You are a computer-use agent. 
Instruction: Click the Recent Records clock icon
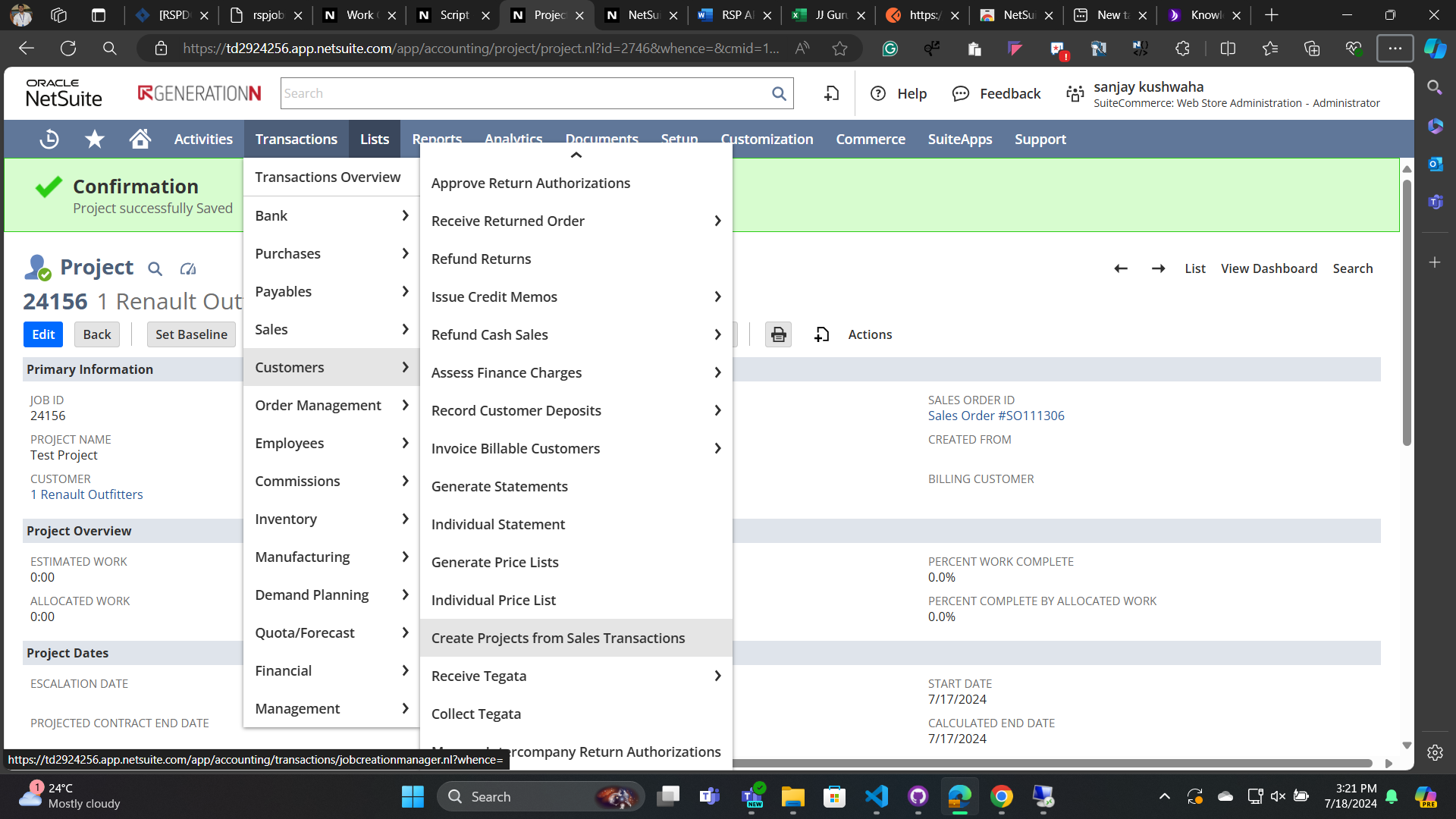pos(49,139)
